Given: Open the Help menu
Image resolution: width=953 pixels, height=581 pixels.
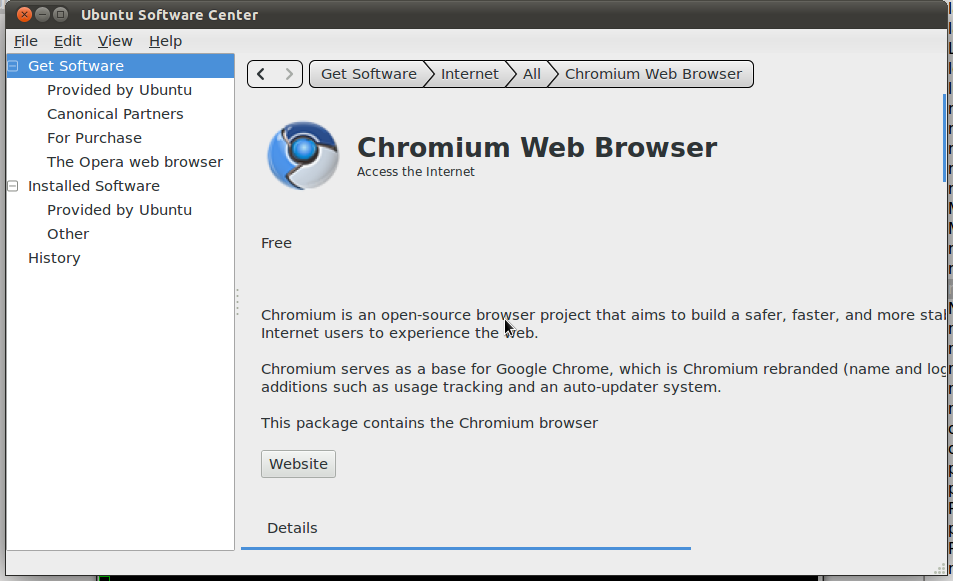Looking at the screenshot, I should pos(165,41).
